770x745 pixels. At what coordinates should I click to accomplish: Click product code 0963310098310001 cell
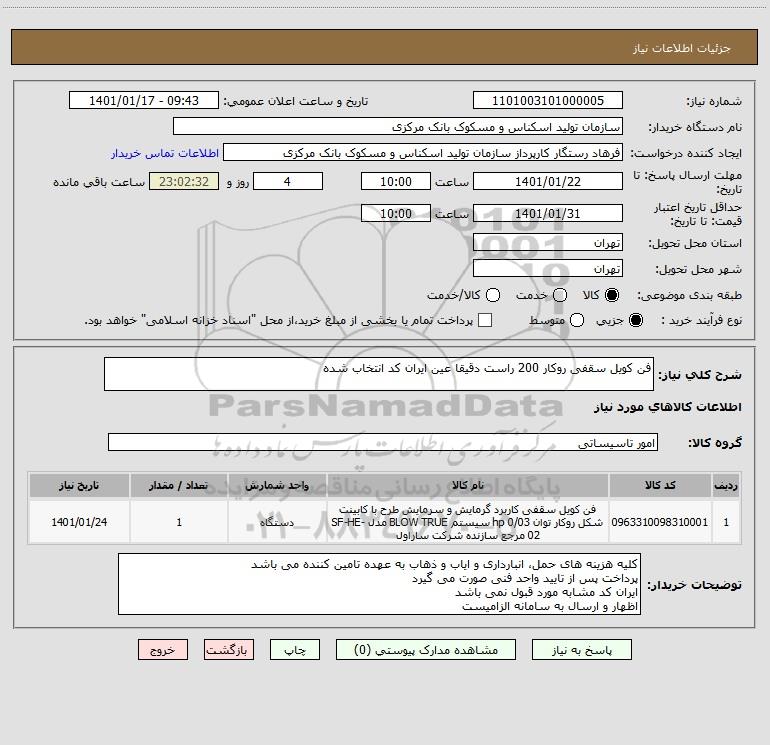[x=660, y=522]
